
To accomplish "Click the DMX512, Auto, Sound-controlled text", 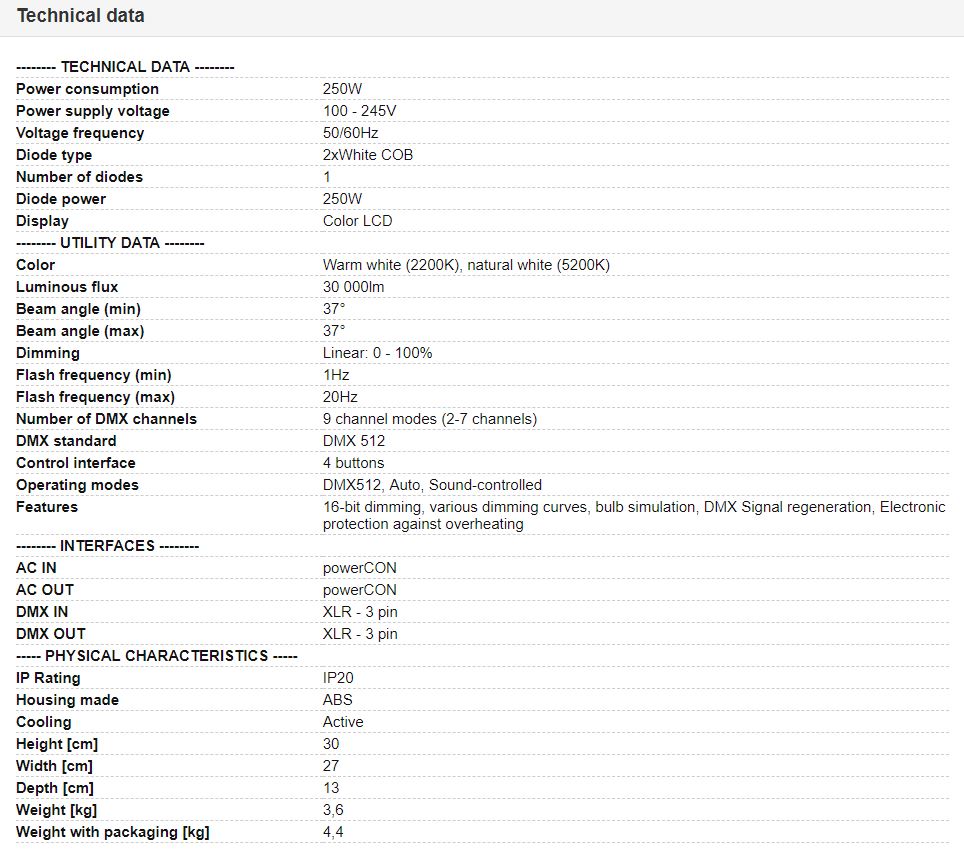I will (432, 486).
